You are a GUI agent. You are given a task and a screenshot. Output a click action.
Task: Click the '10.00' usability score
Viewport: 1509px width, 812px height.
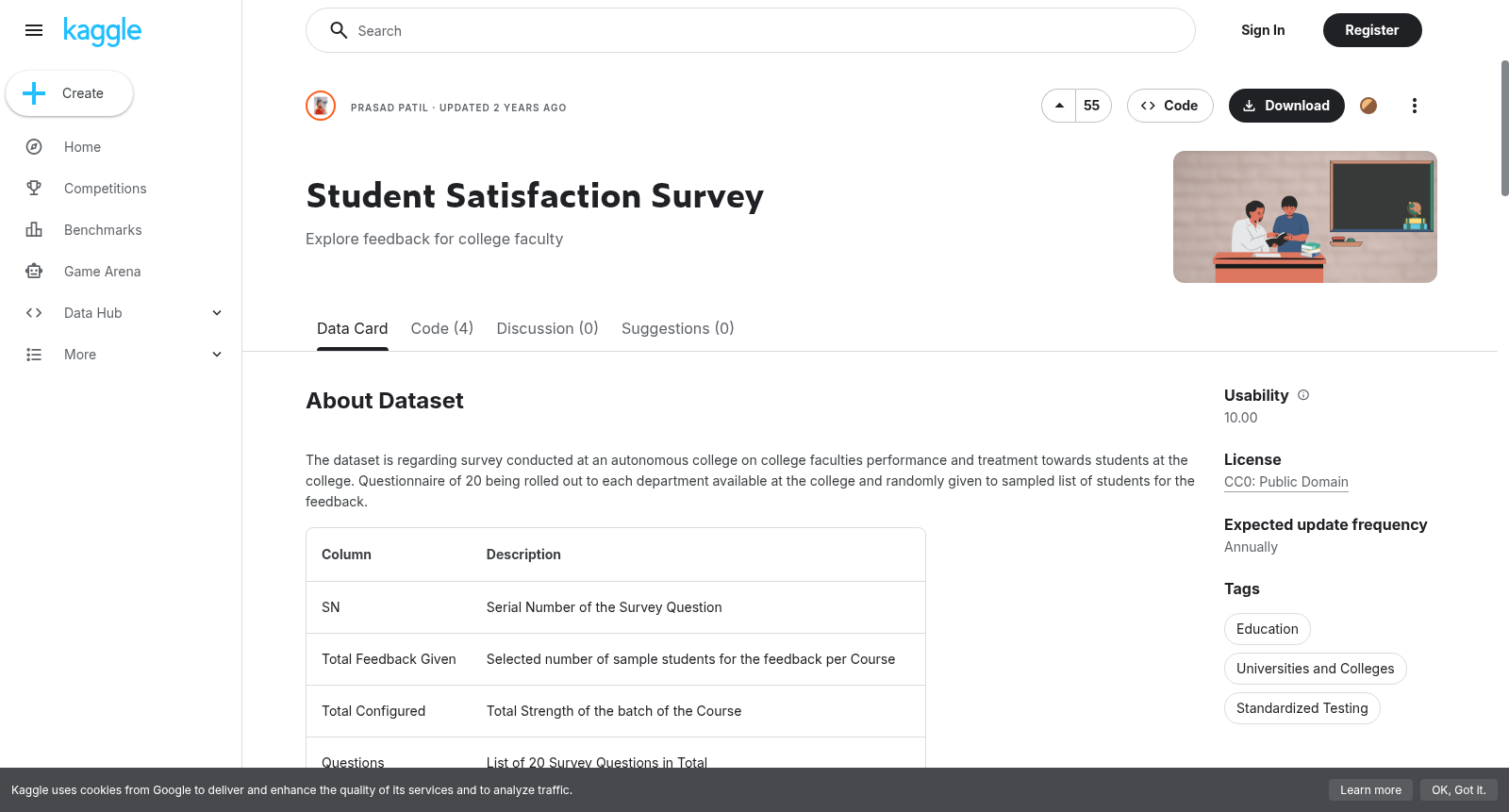[1241, 418]
